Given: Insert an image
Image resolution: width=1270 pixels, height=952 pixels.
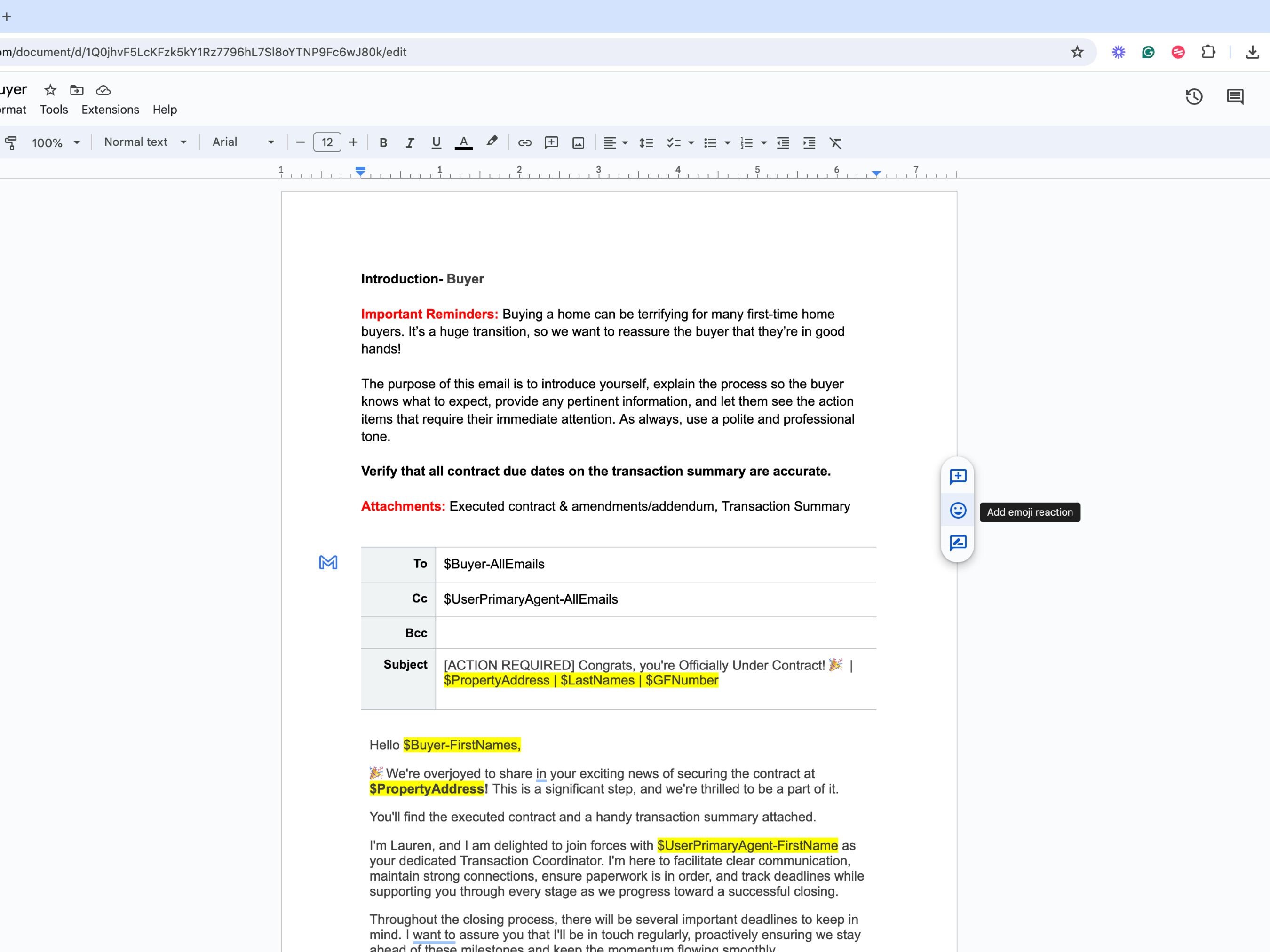Looking at the screenshot, I should (578, 142).
